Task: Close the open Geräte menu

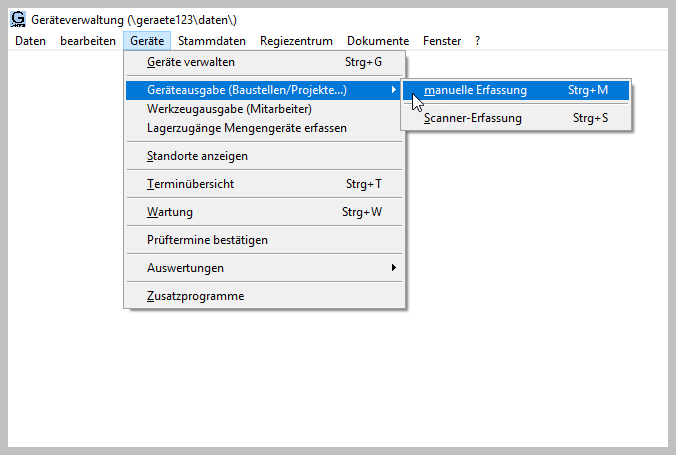Action: (147, 41)
